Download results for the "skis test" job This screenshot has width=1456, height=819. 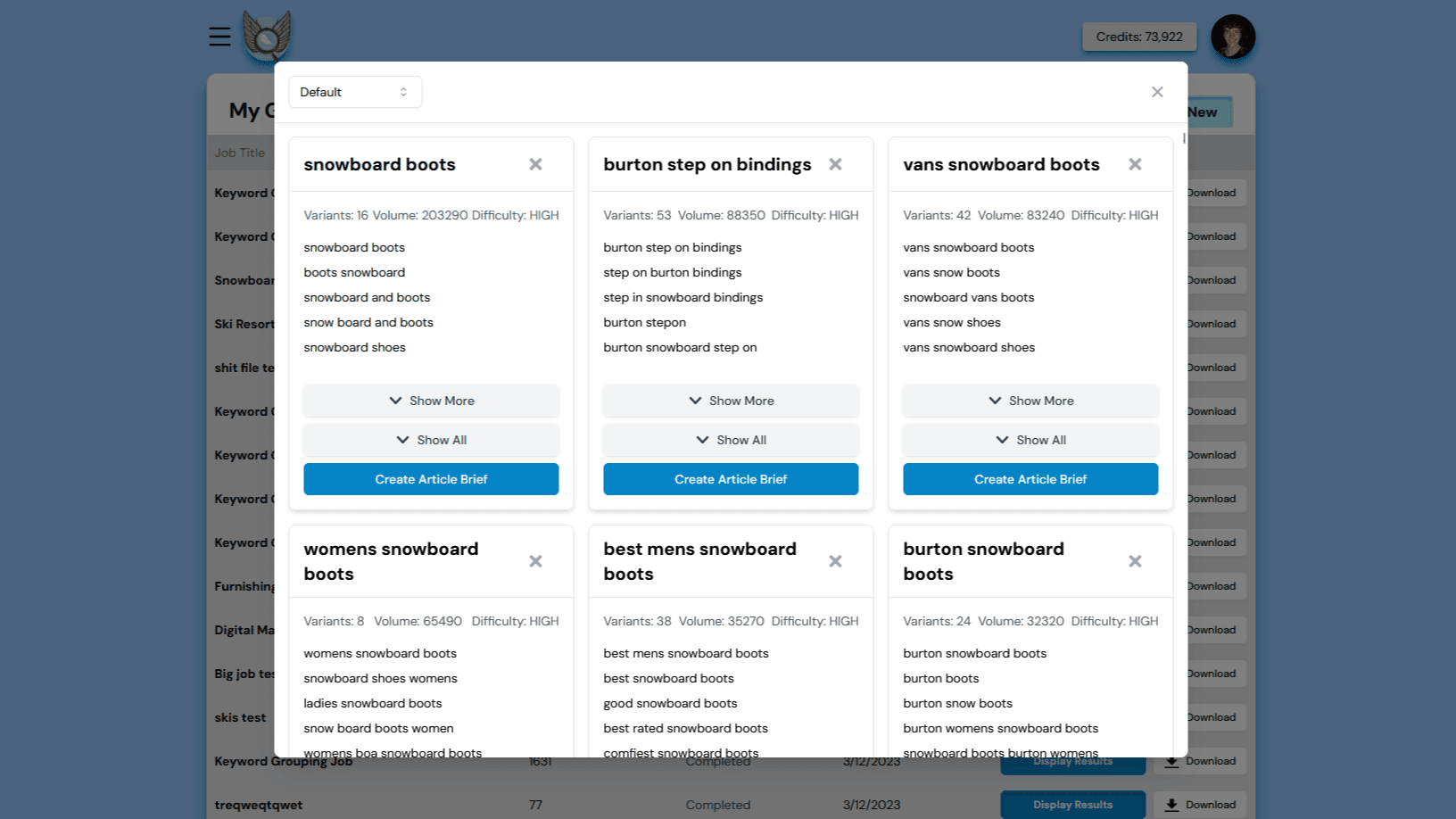tap(1201, 716)
